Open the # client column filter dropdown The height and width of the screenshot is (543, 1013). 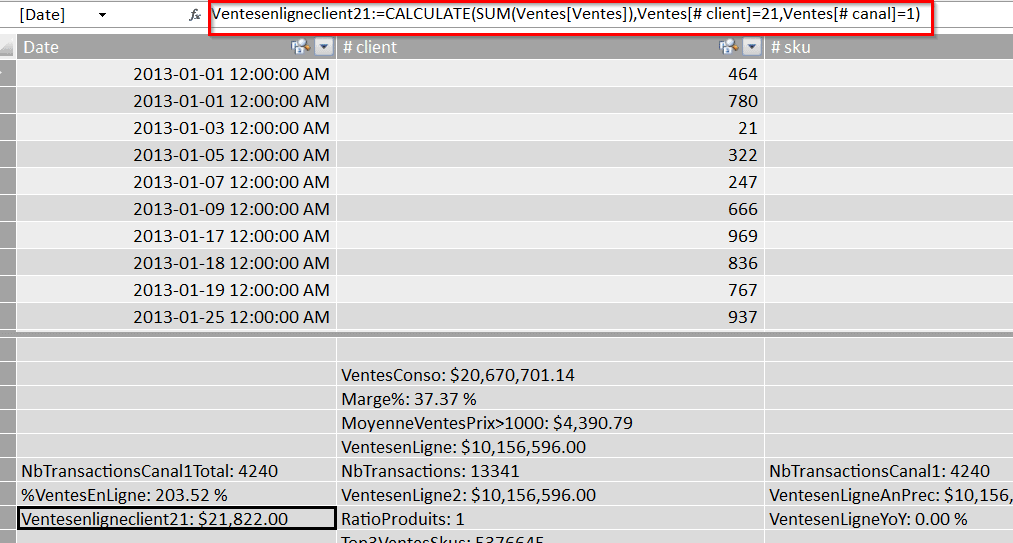click(x=751, y=47)
